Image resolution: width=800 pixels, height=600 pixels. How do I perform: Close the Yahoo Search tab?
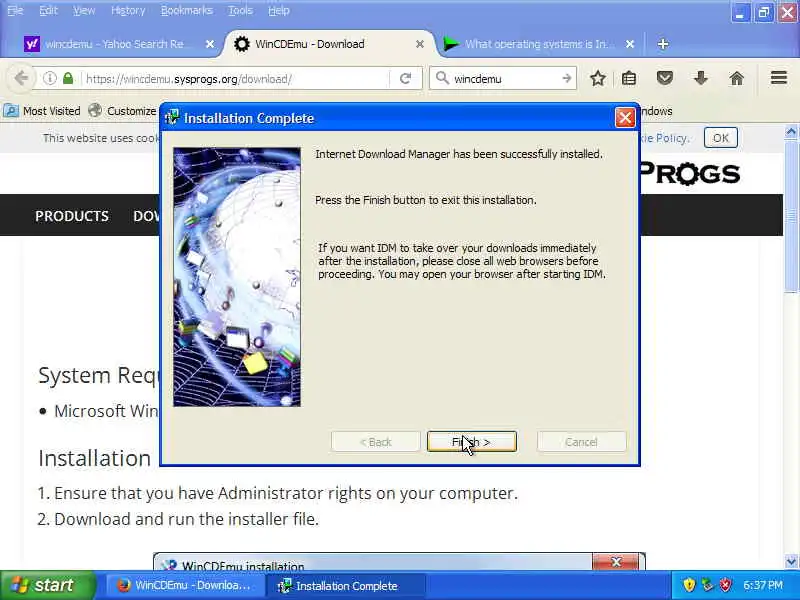coord(210,44)
